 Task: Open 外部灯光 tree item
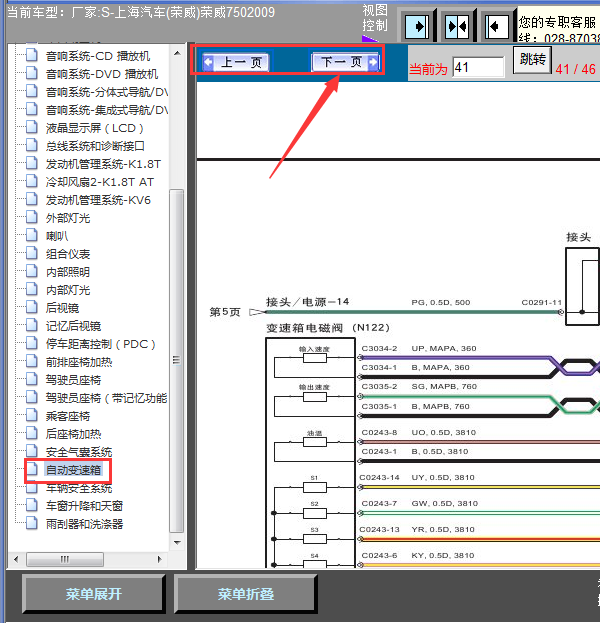68,218
